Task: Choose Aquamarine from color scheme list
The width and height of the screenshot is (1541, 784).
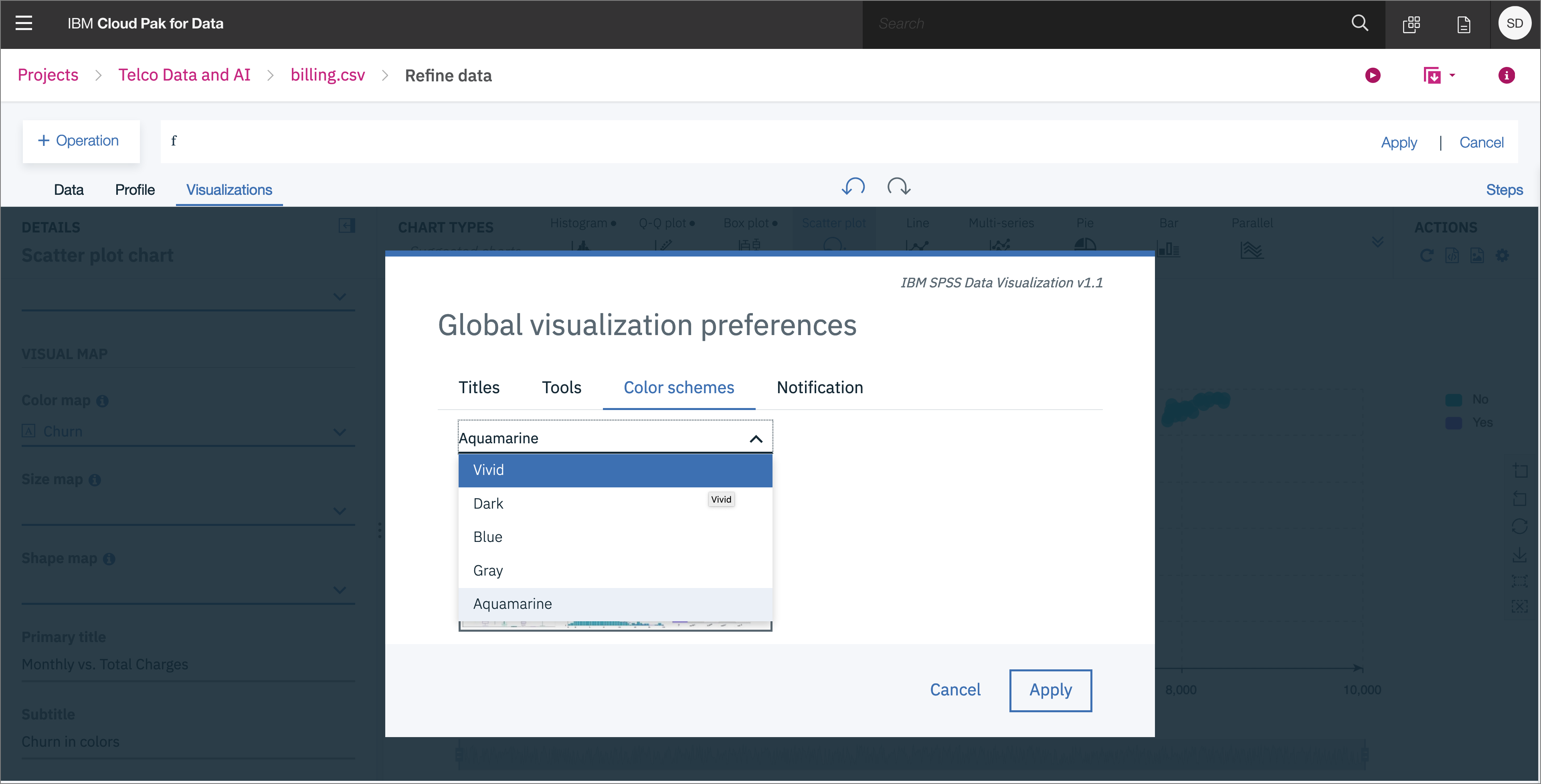Action: tap(615, 604)
